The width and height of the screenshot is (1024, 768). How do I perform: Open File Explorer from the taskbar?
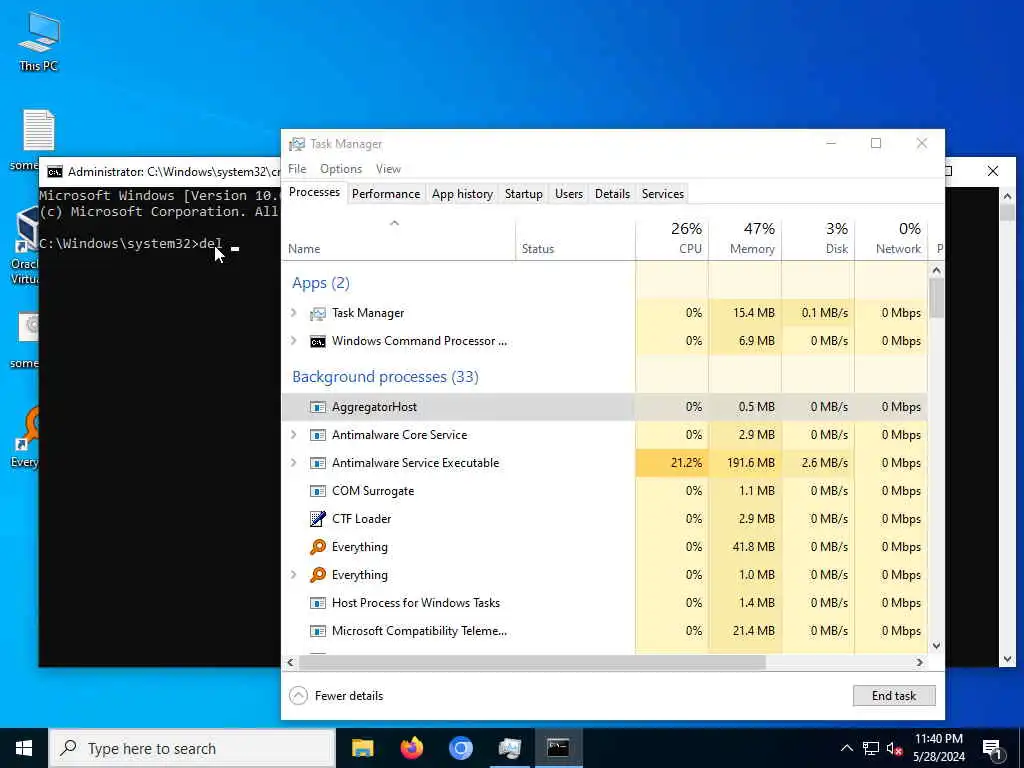tap(362, 748)
